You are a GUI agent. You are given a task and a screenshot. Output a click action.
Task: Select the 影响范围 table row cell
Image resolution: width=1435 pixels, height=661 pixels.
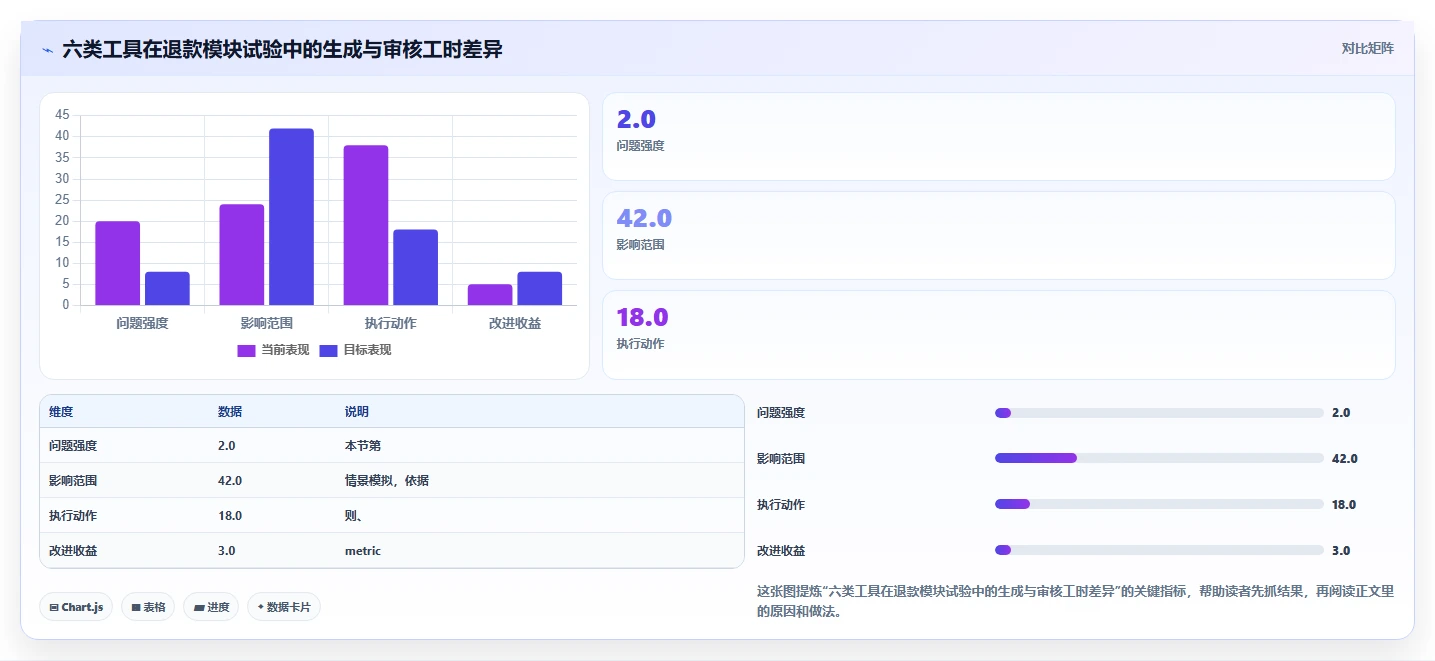73,481
